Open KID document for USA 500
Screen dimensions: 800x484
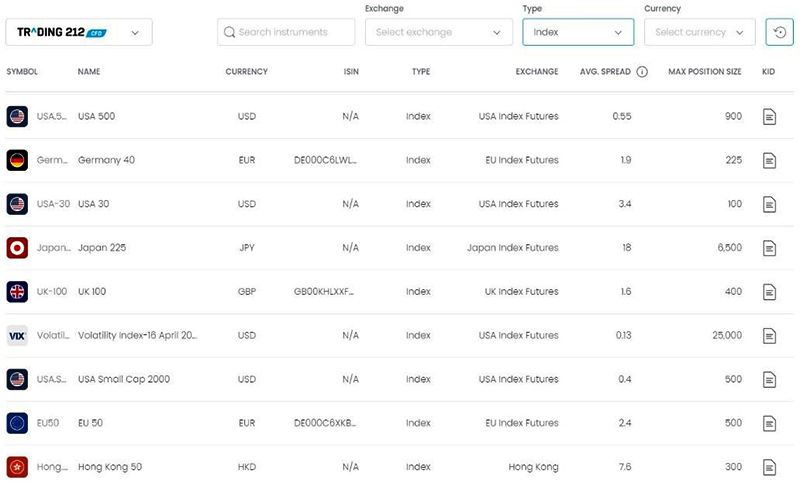[769, 117]
